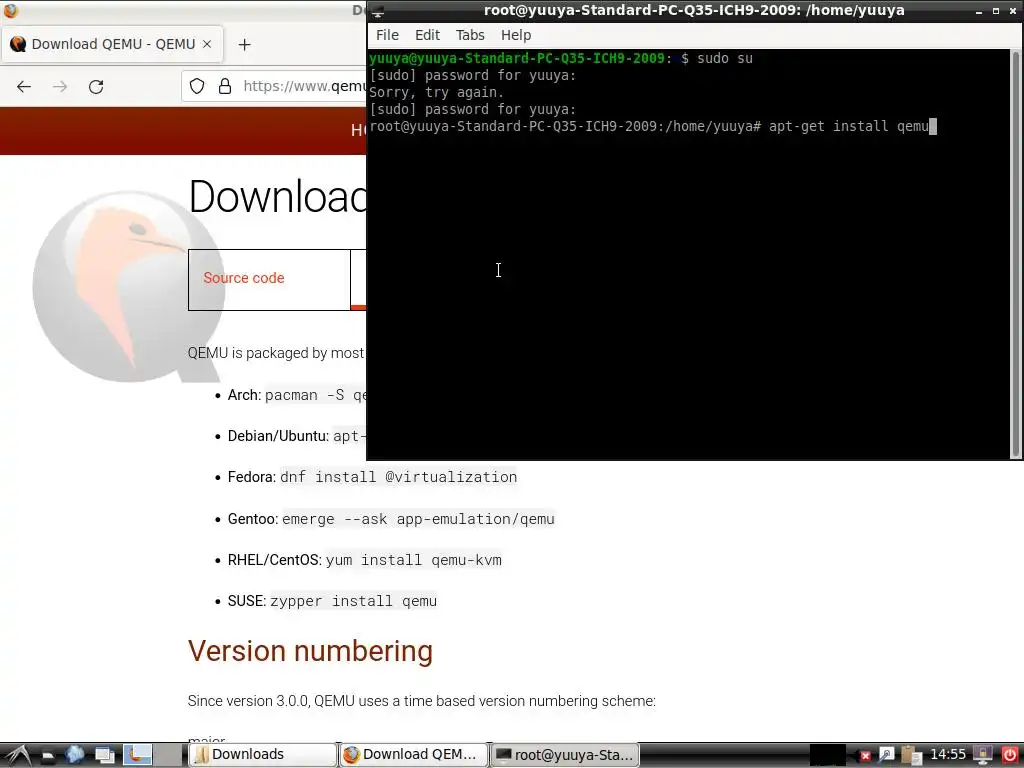Go forward in Firefox
Viewport: 1024px width, 768px height.
[60, 86]
